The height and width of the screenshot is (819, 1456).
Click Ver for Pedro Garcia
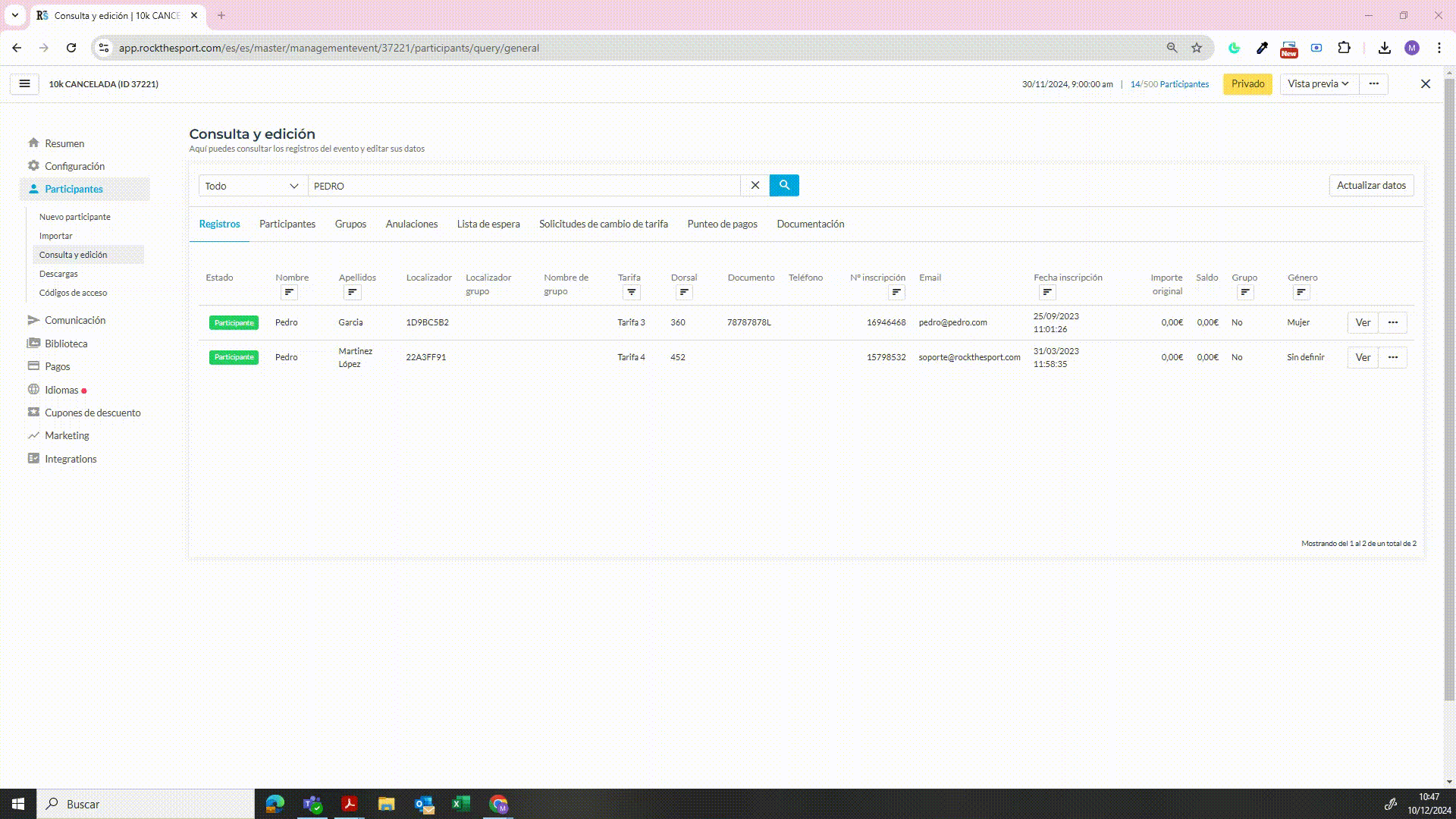click(x=1363, y=322)
